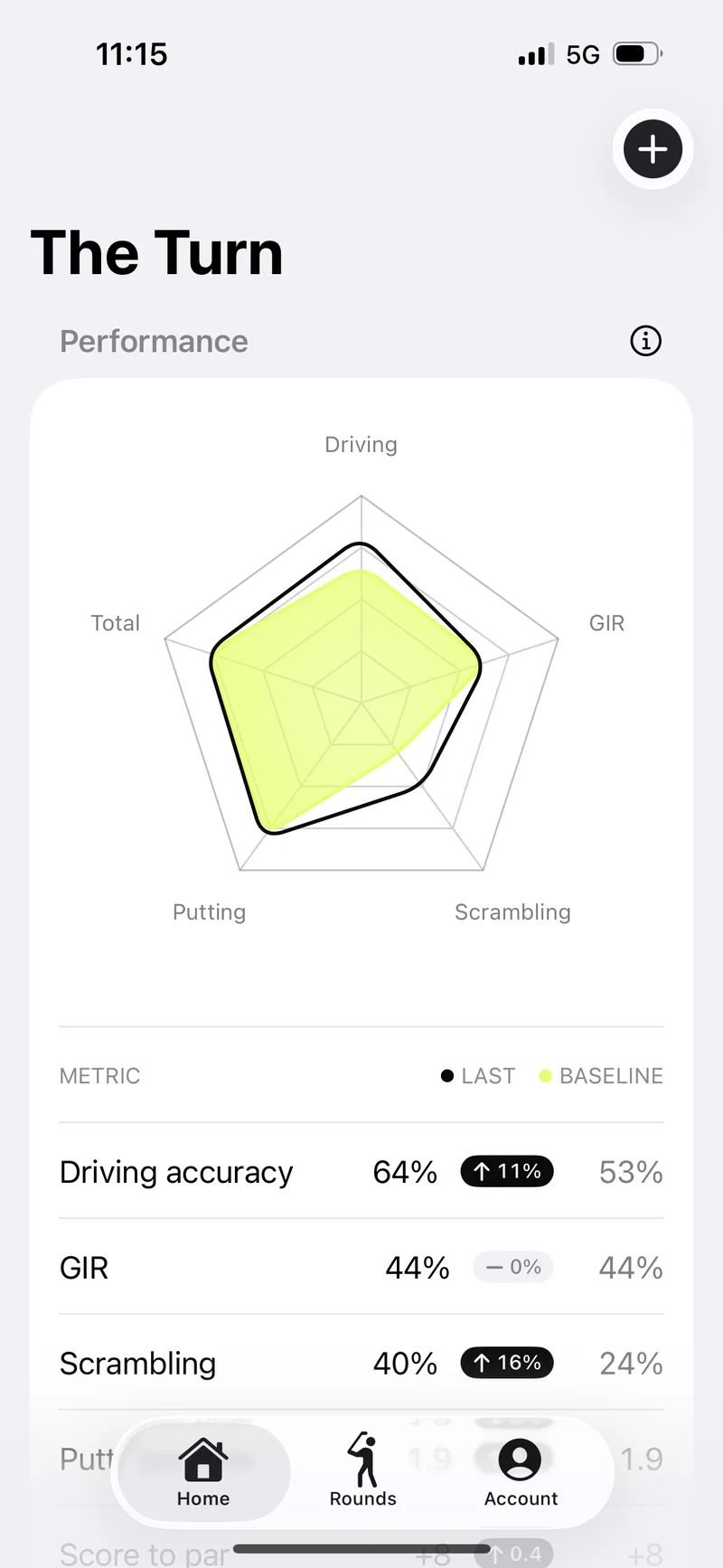
Task: Tap the Putting label on the radar chart
Action: (x=210, y=912)
